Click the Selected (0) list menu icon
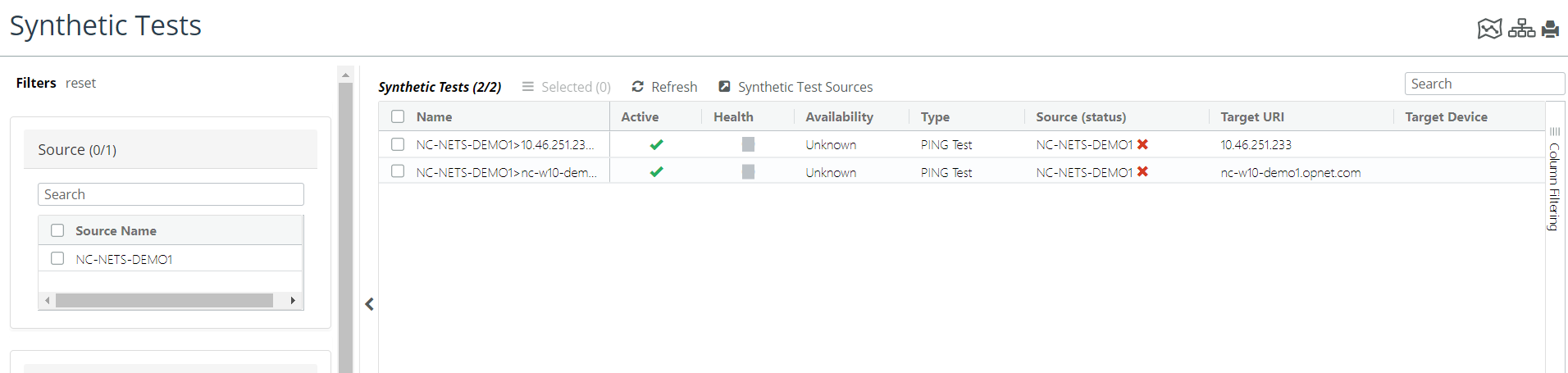 pyautogui.click(x=528, y=87)
